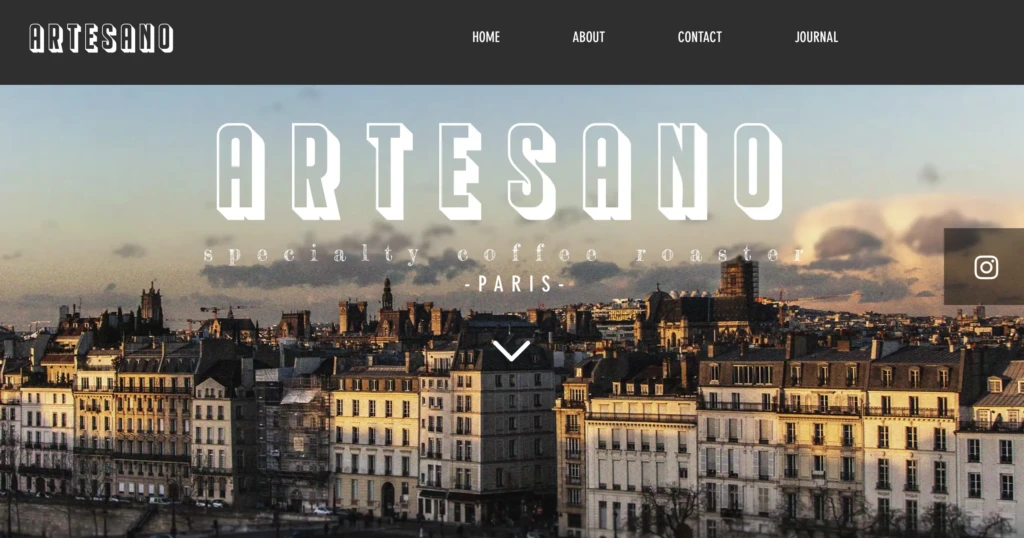Open the Instagram icon link
Image resolution: width=1024 pixels, height=538 pixels.
[x=986, y=267]
